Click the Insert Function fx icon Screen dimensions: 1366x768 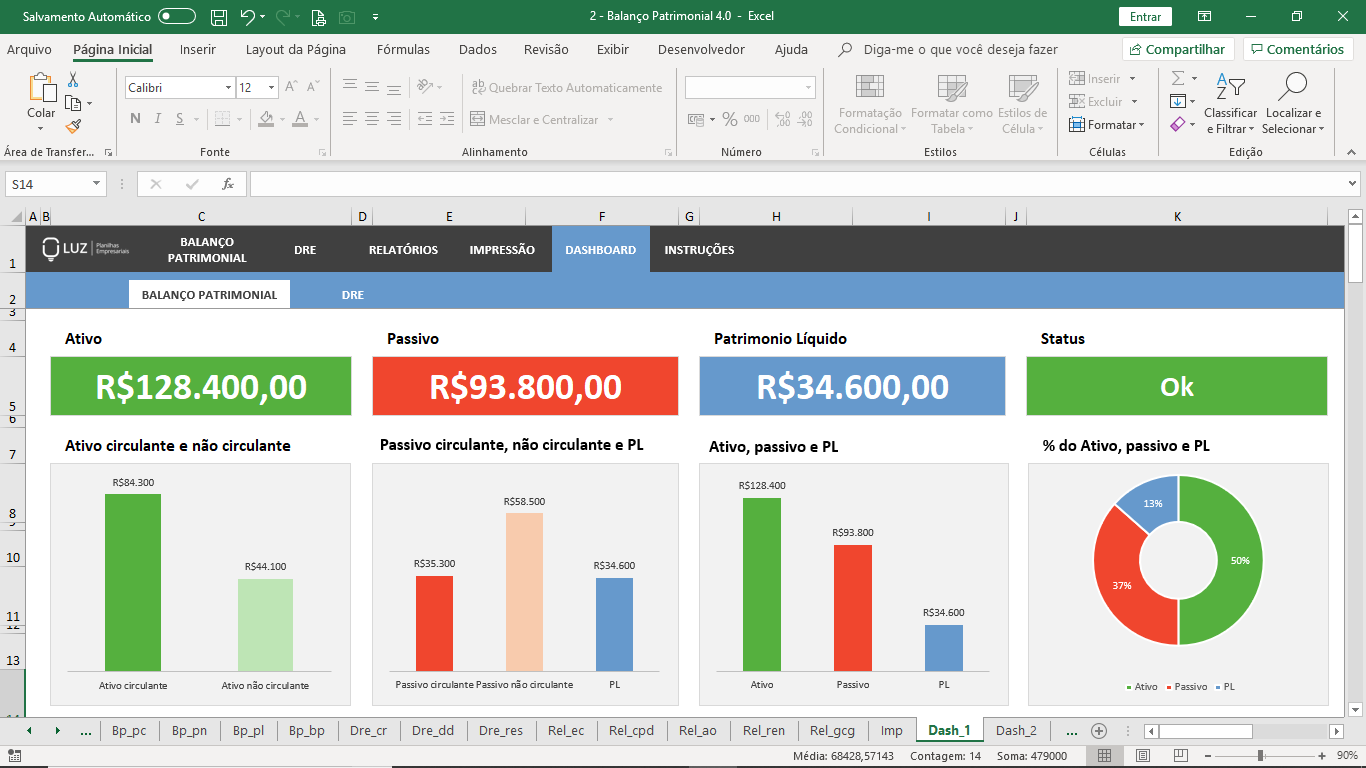tap(228, 184)
